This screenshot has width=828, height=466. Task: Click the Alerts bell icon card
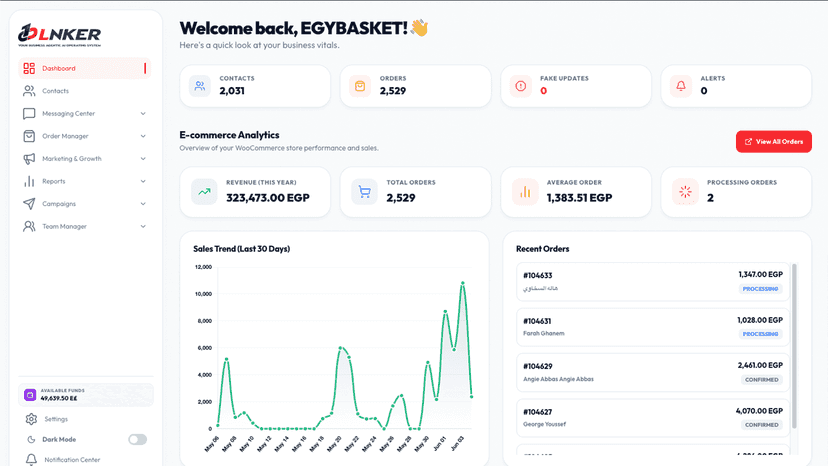pyautogui.click(x=681, y=86)
